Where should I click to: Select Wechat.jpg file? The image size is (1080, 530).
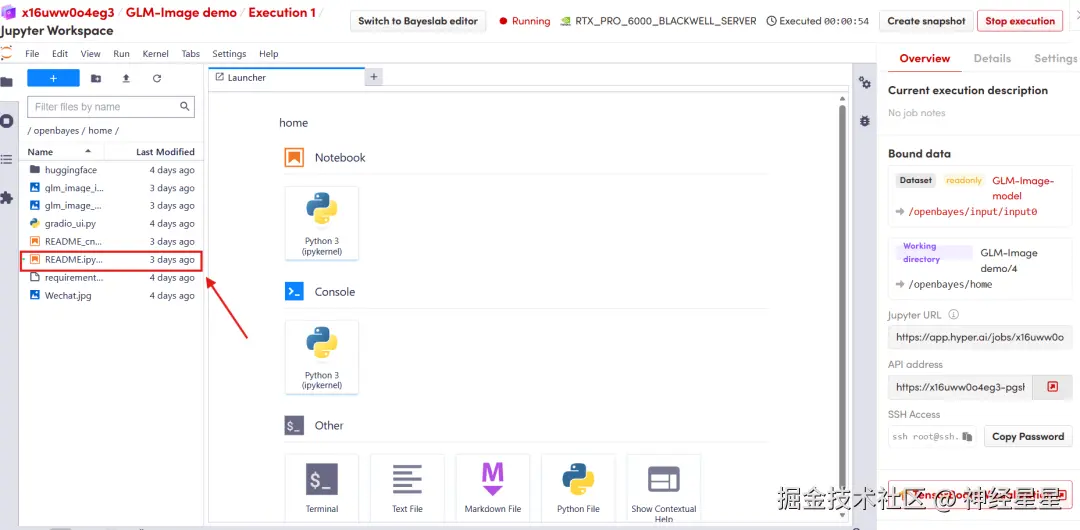click(x=112, y=296)
